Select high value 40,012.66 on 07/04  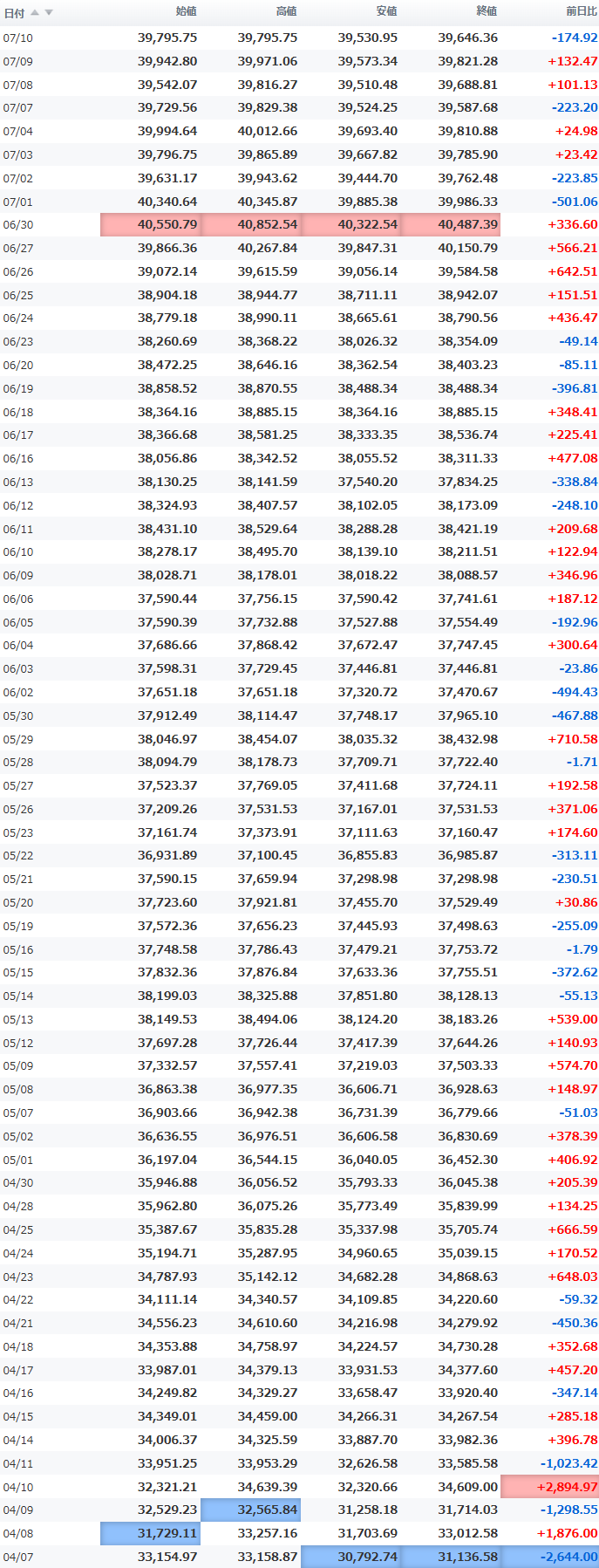click(268, 132)
